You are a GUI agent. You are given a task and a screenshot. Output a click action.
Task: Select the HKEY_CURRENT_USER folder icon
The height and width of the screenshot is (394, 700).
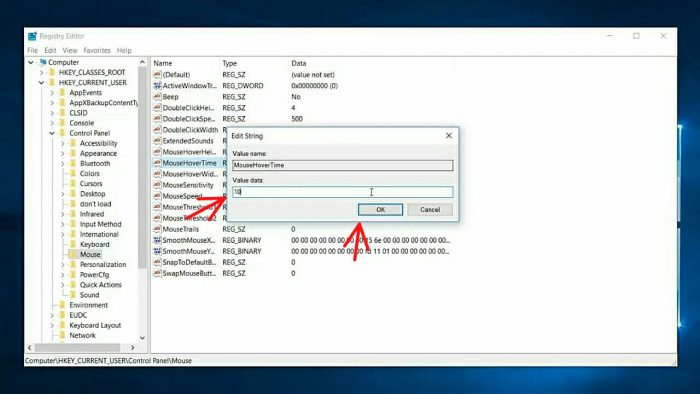click(x=52, y=83)
